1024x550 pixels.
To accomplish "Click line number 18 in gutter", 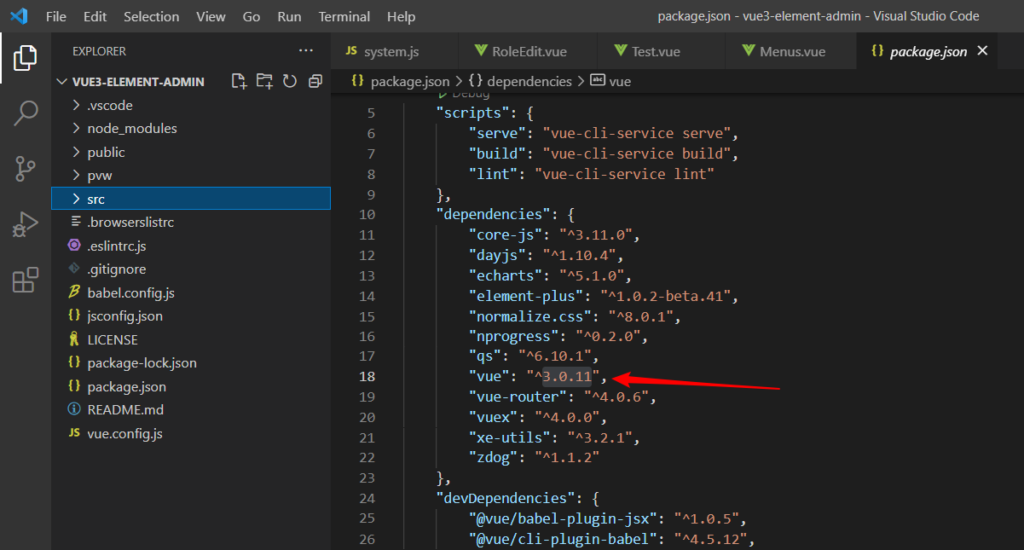I will 367,377.
